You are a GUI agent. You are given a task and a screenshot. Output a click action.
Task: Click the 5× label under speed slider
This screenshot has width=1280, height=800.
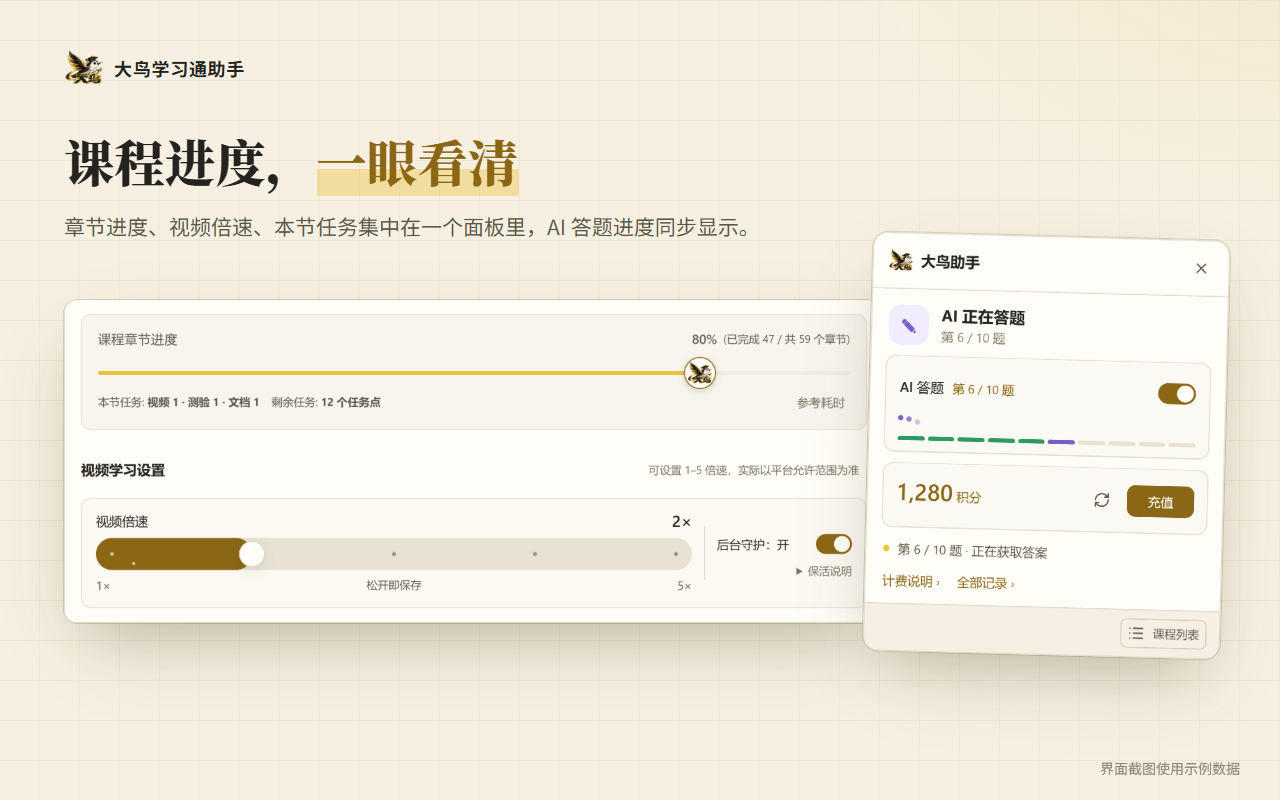[684, 586]
